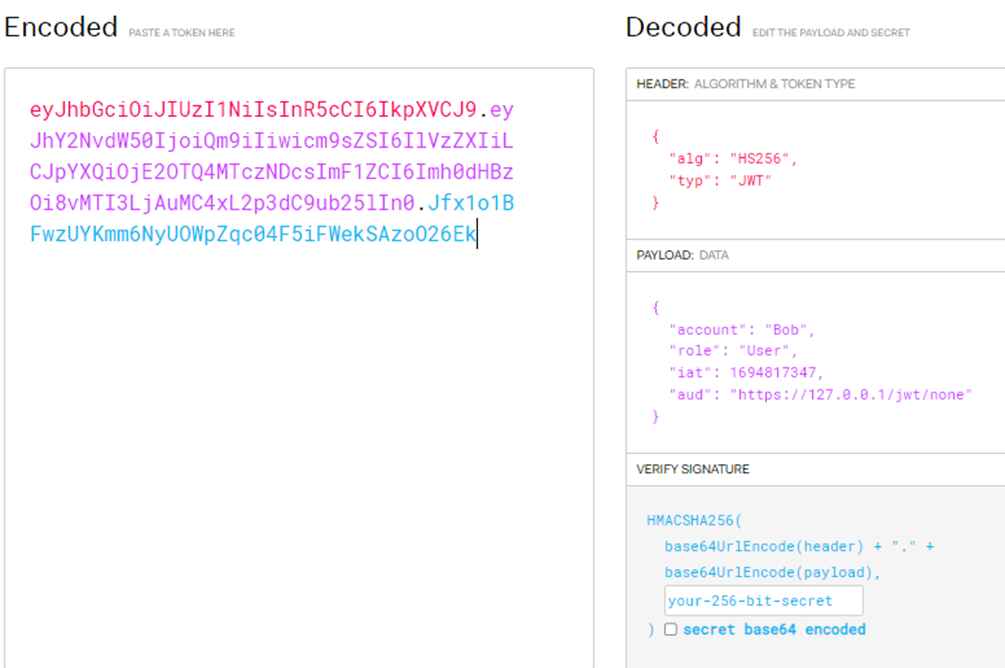Click the HEADER: ALGORITHM & TOKEN TYPE label
Image resolution: width=1005 pixels, height=668 pixels.
tap(745, 84)
